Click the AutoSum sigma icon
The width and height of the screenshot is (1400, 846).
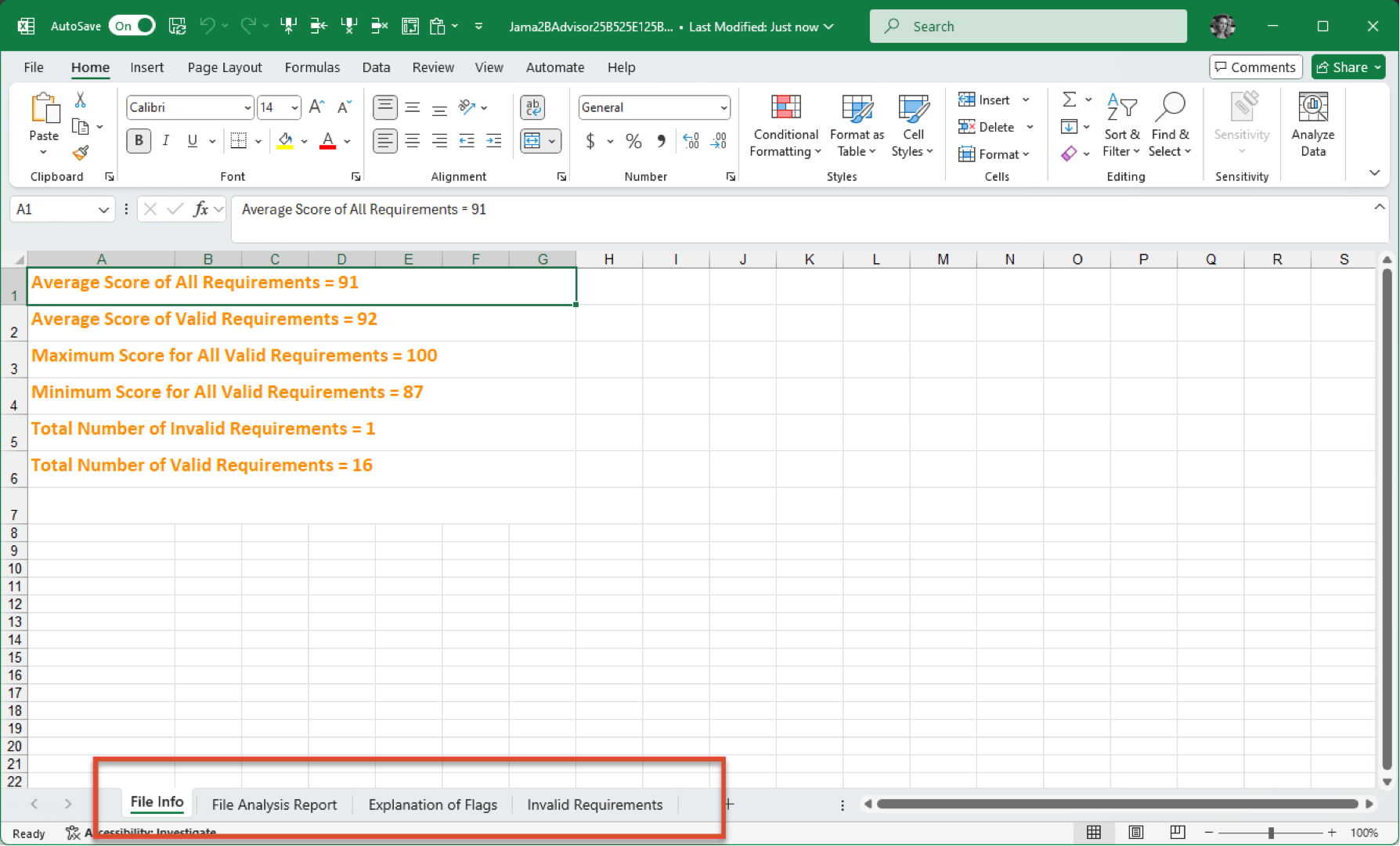(1069, 99)
